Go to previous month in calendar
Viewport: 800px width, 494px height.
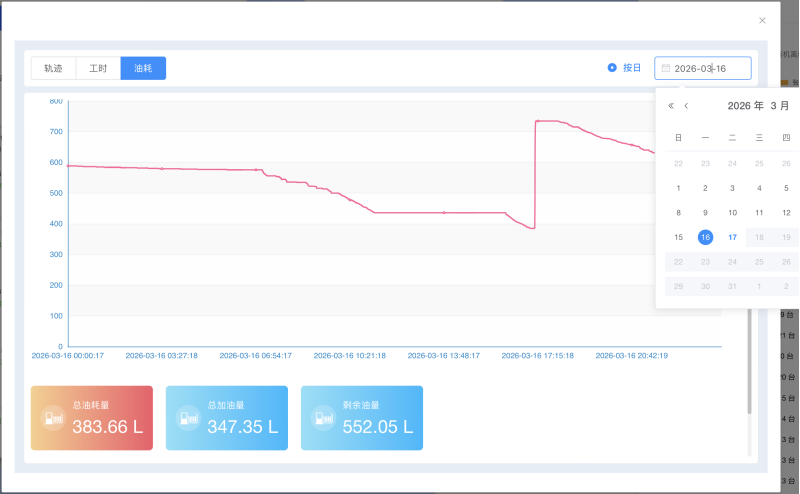coord(686,106)
